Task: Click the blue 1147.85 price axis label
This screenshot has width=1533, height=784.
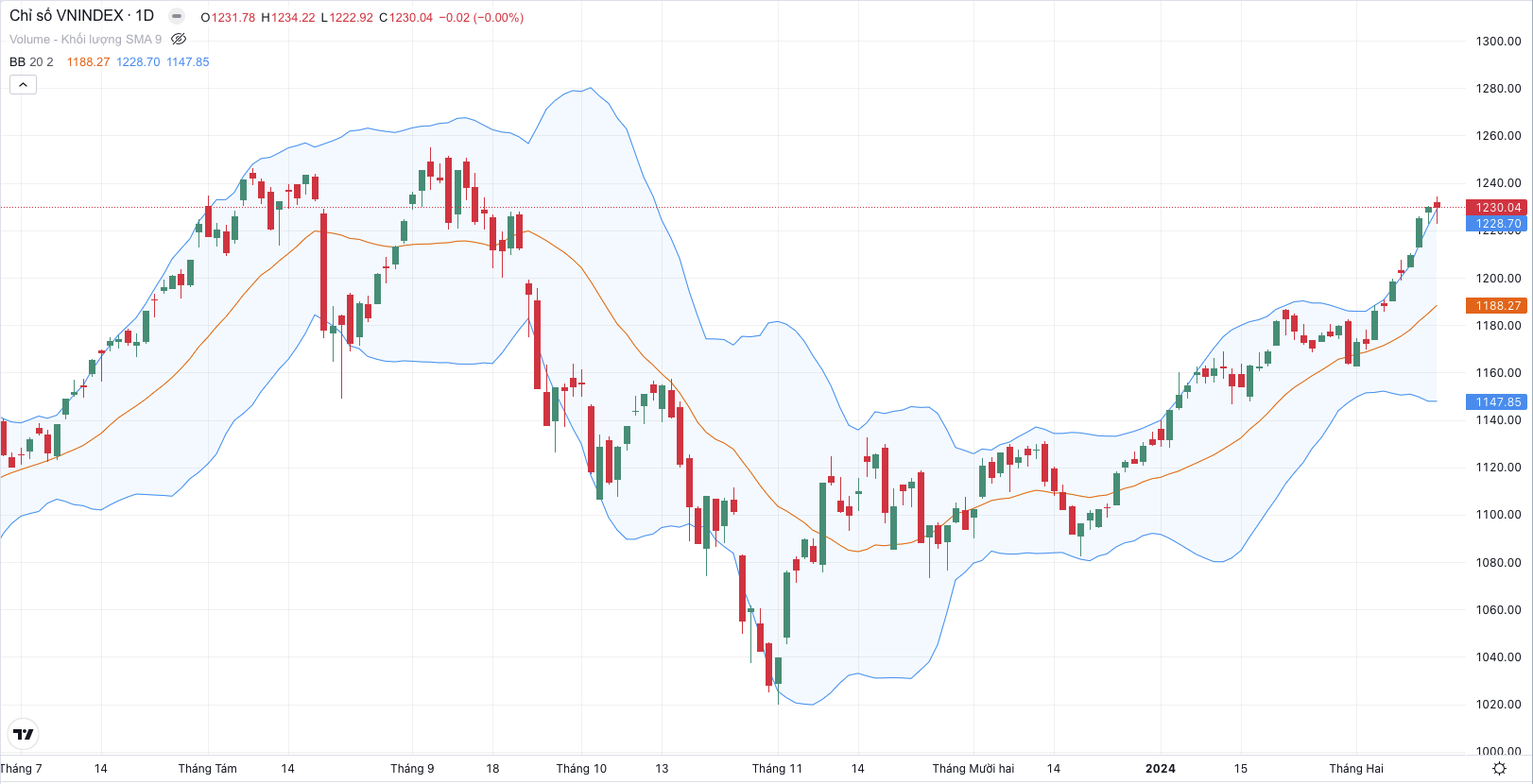Action: pos(1496,402)
